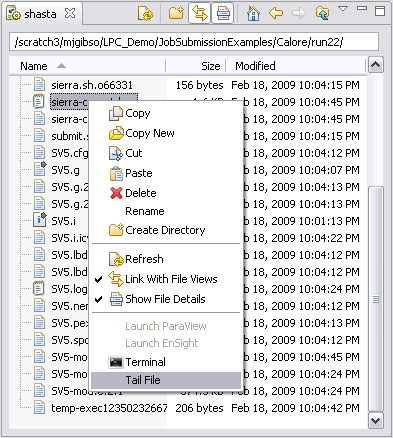Choose Rename from the context menu
Screen dimensions: 393x438
click(x=166, y=211)
